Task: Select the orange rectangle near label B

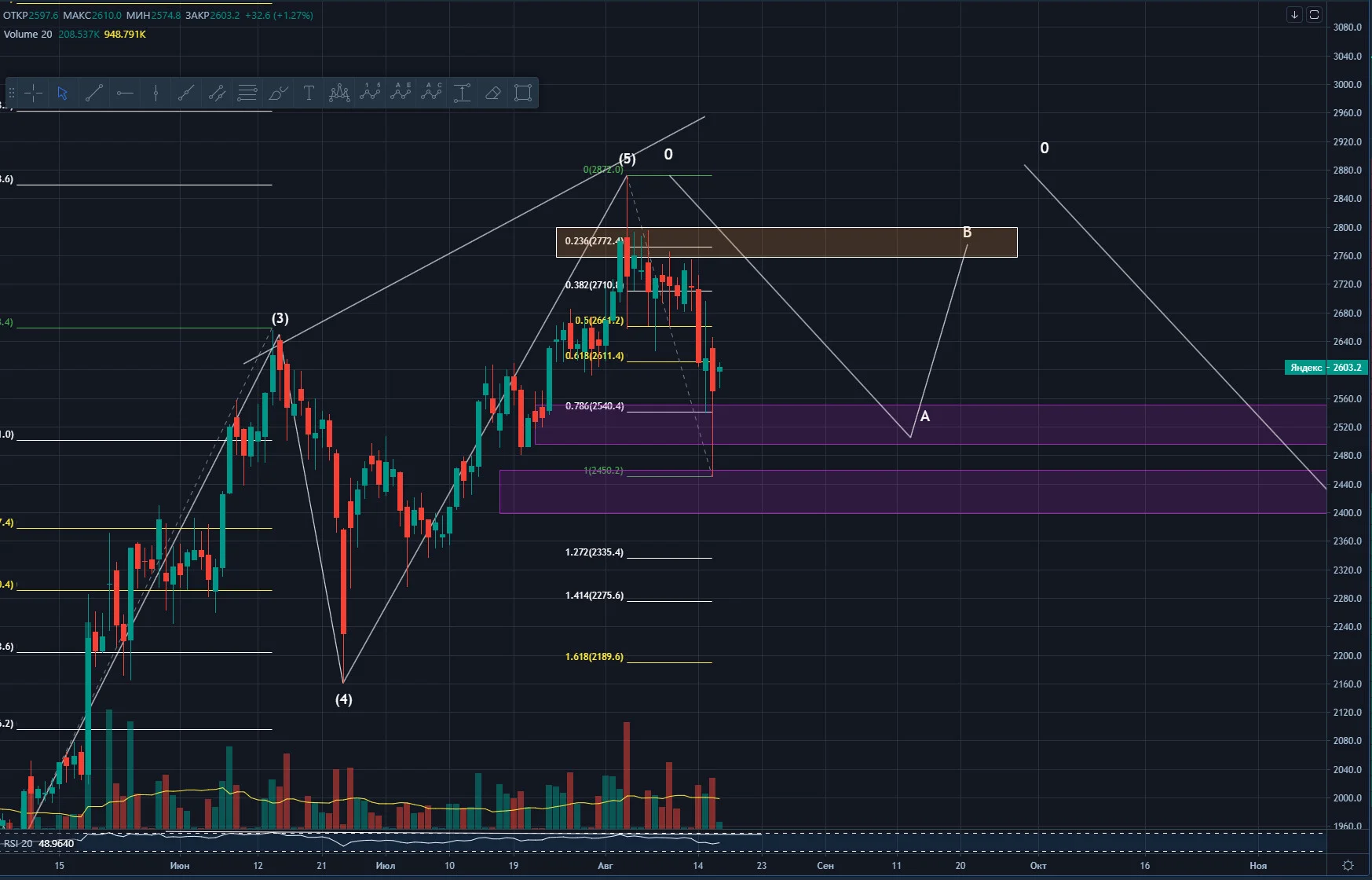Action: tap(786, 242)
